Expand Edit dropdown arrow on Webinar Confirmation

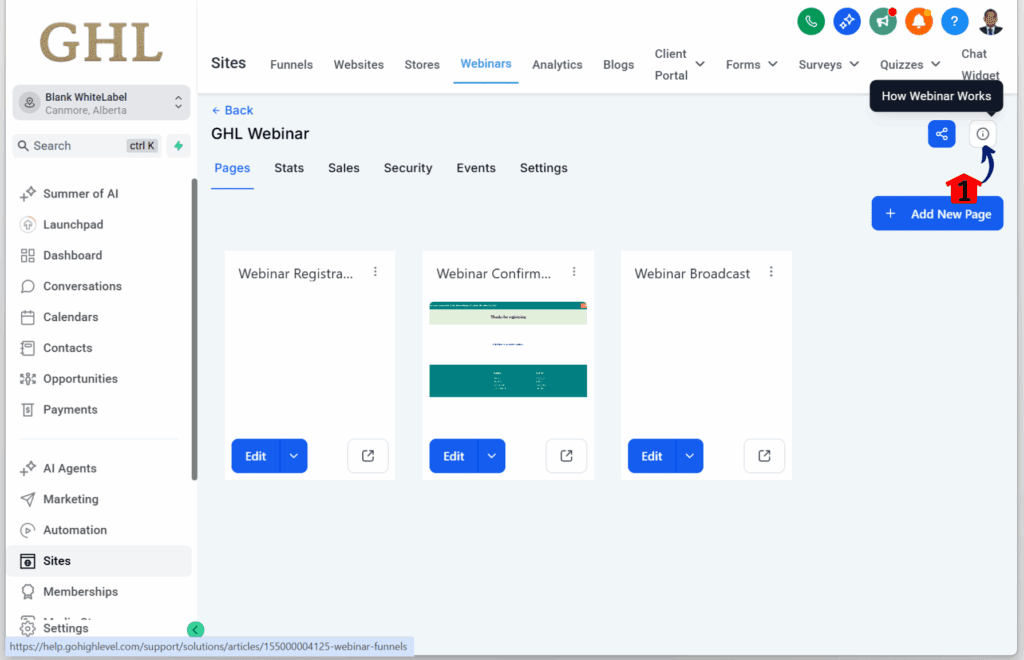[x=492, y=456]
